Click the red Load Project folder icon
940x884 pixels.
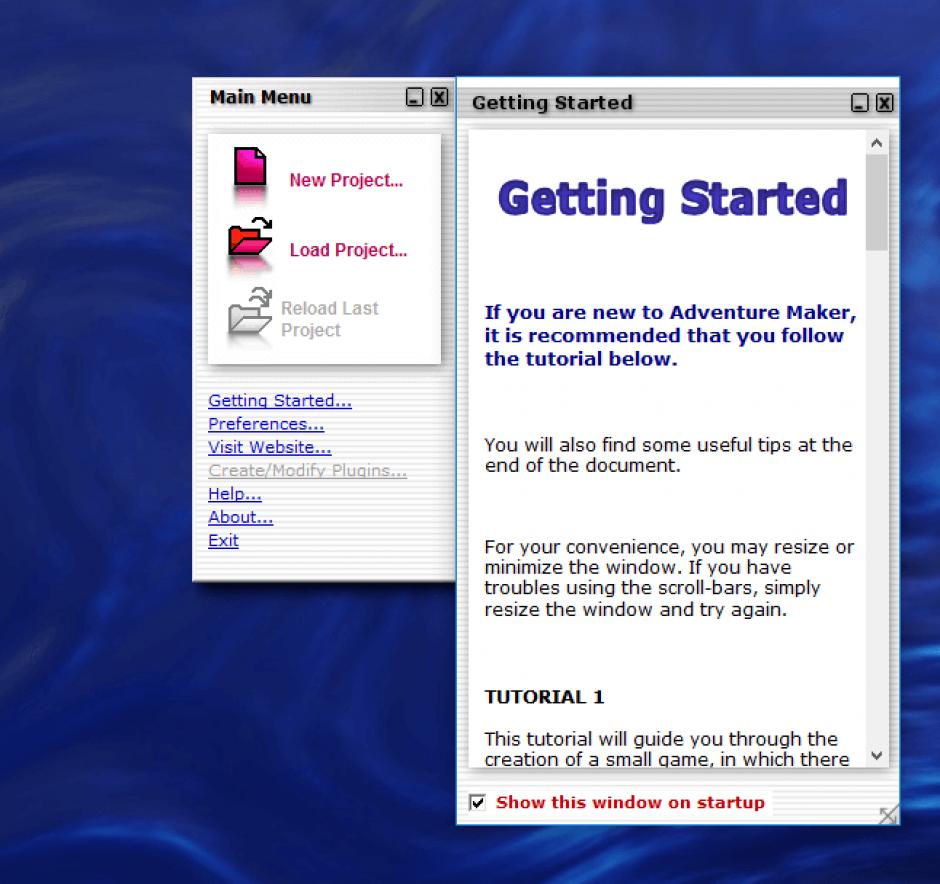click(x=250, y=237)
